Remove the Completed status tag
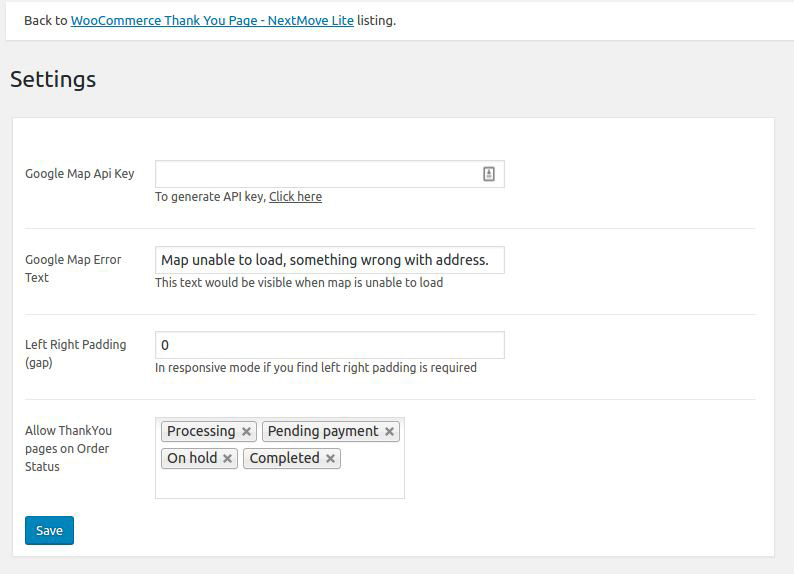 (330, 459)
